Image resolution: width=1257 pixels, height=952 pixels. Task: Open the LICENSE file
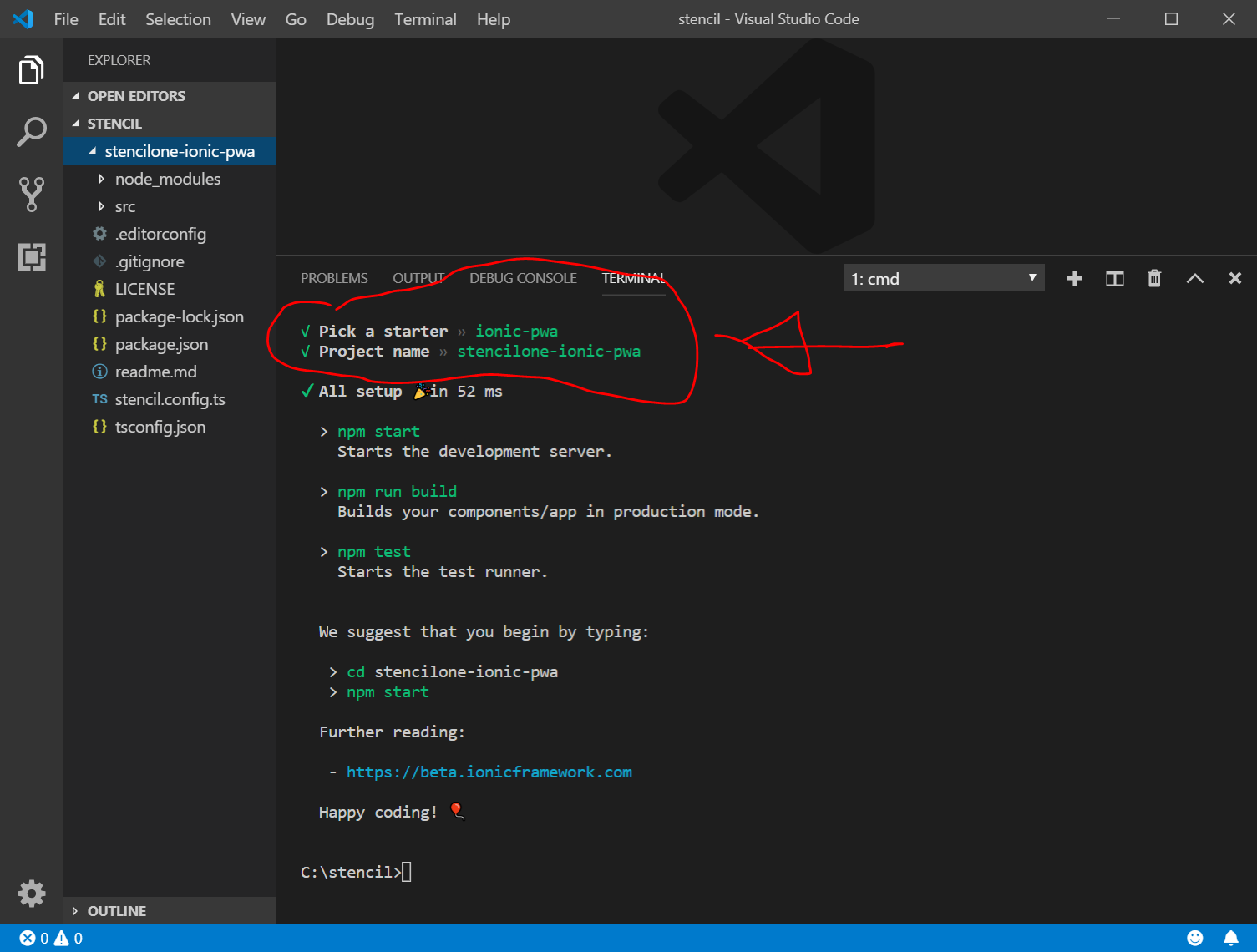coord(169,289)
